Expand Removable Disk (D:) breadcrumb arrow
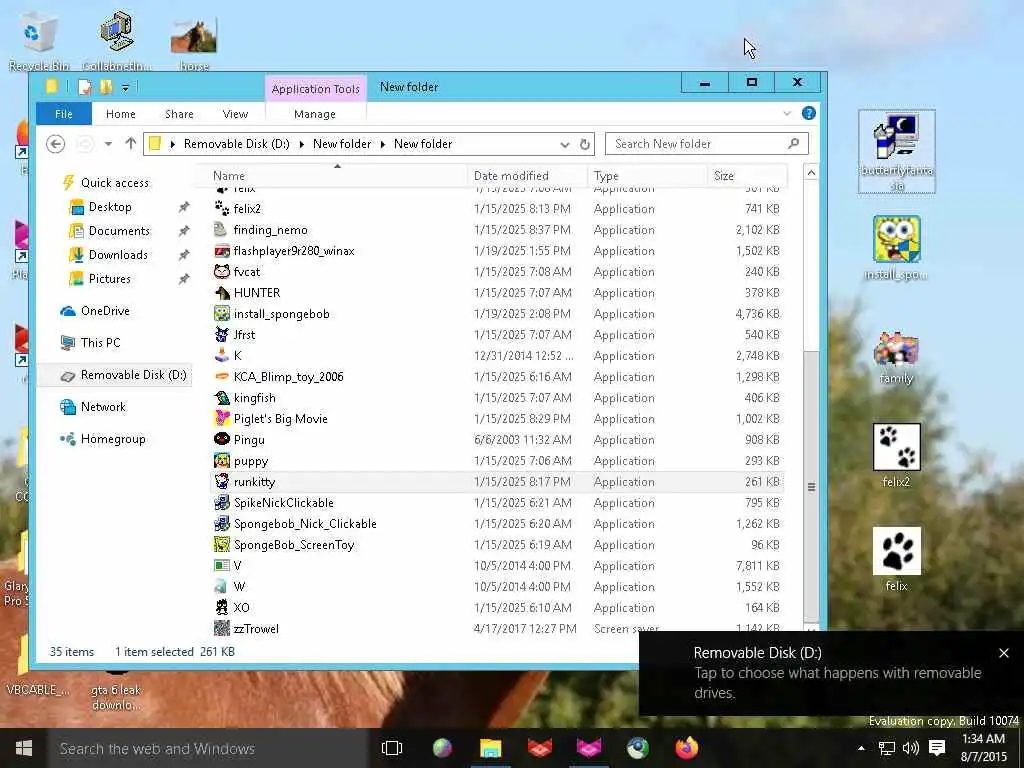Viewport: 1024px width, 768px height. (x=301, y=144)
